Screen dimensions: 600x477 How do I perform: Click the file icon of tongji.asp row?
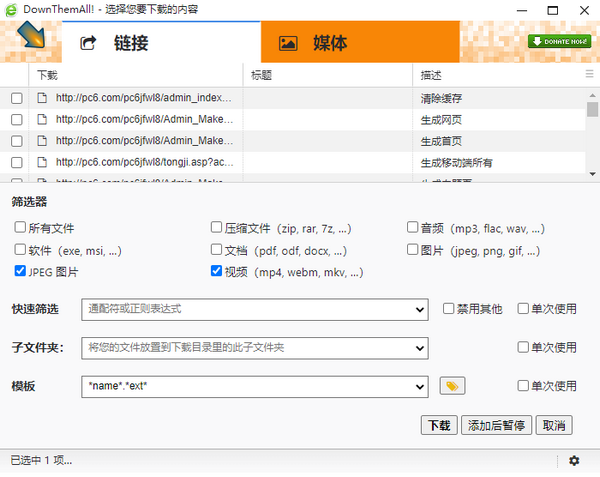tap(42, 162)
